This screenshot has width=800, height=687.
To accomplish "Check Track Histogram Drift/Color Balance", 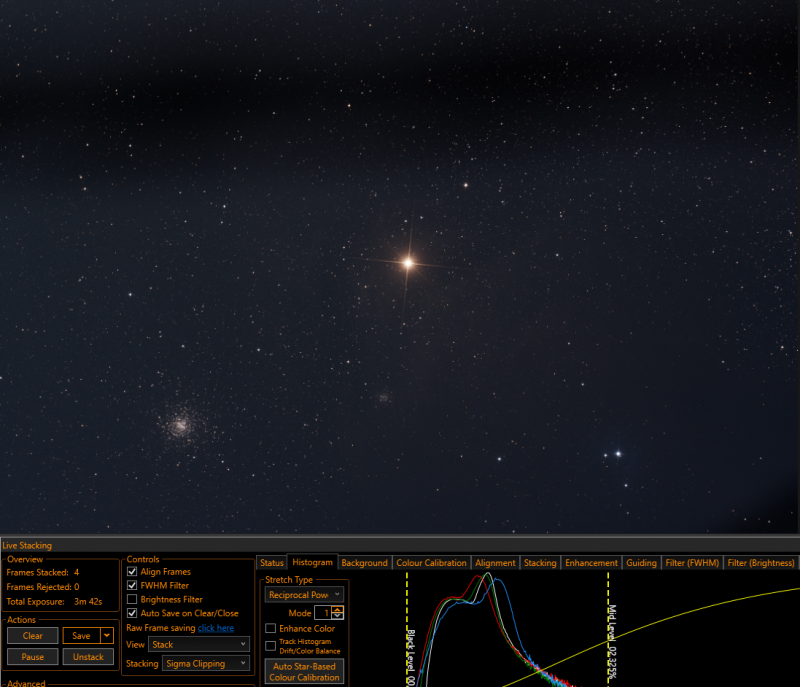I will pyautogui.click(x=271, y=646).
